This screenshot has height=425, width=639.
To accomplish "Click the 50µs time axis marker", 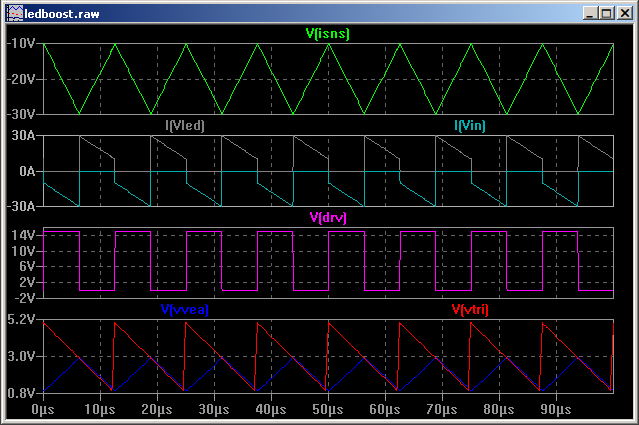I will pos(327,410).
